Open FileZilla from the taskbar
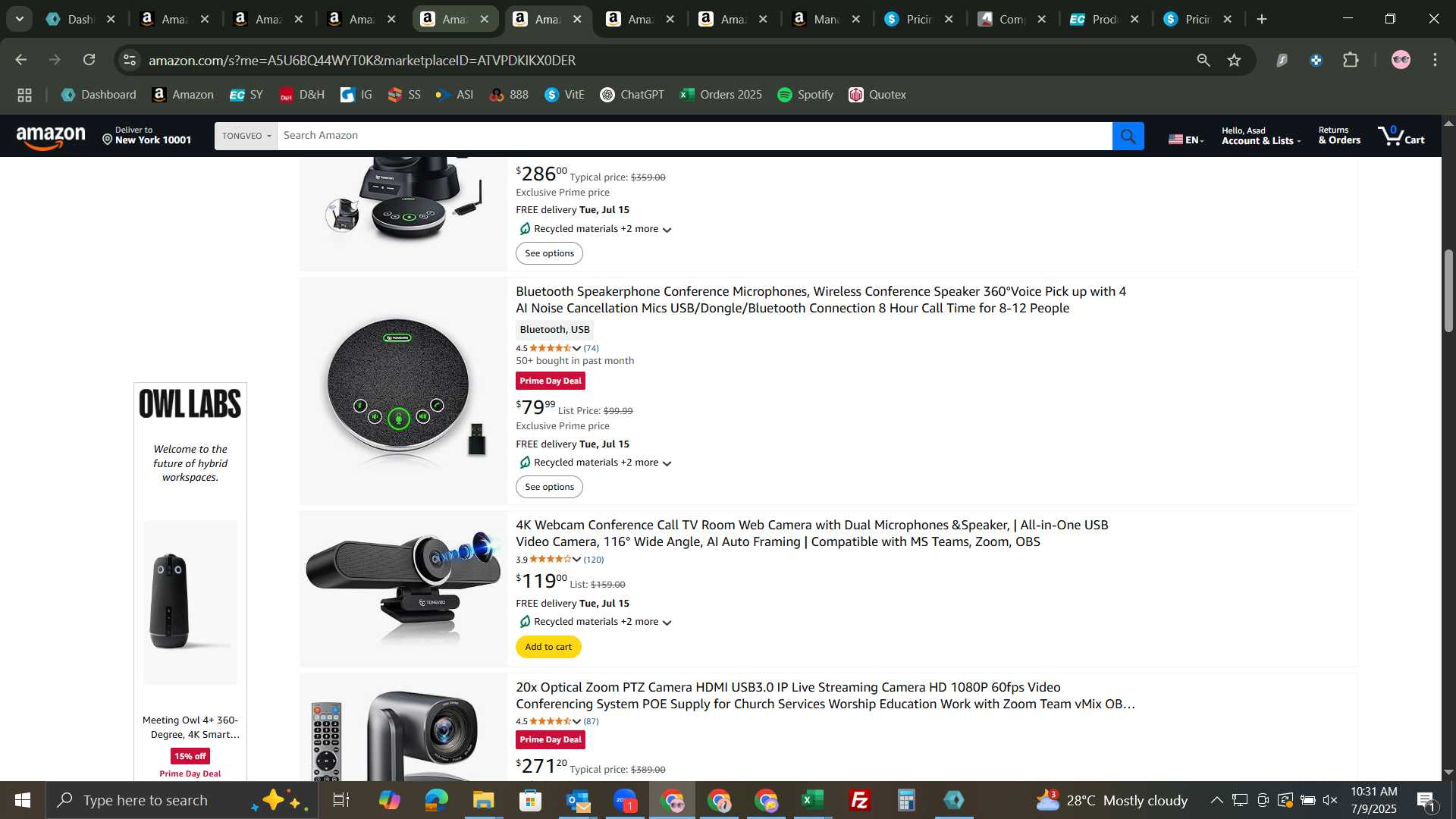Screen dimensions: 1456x819 [860, 800]
